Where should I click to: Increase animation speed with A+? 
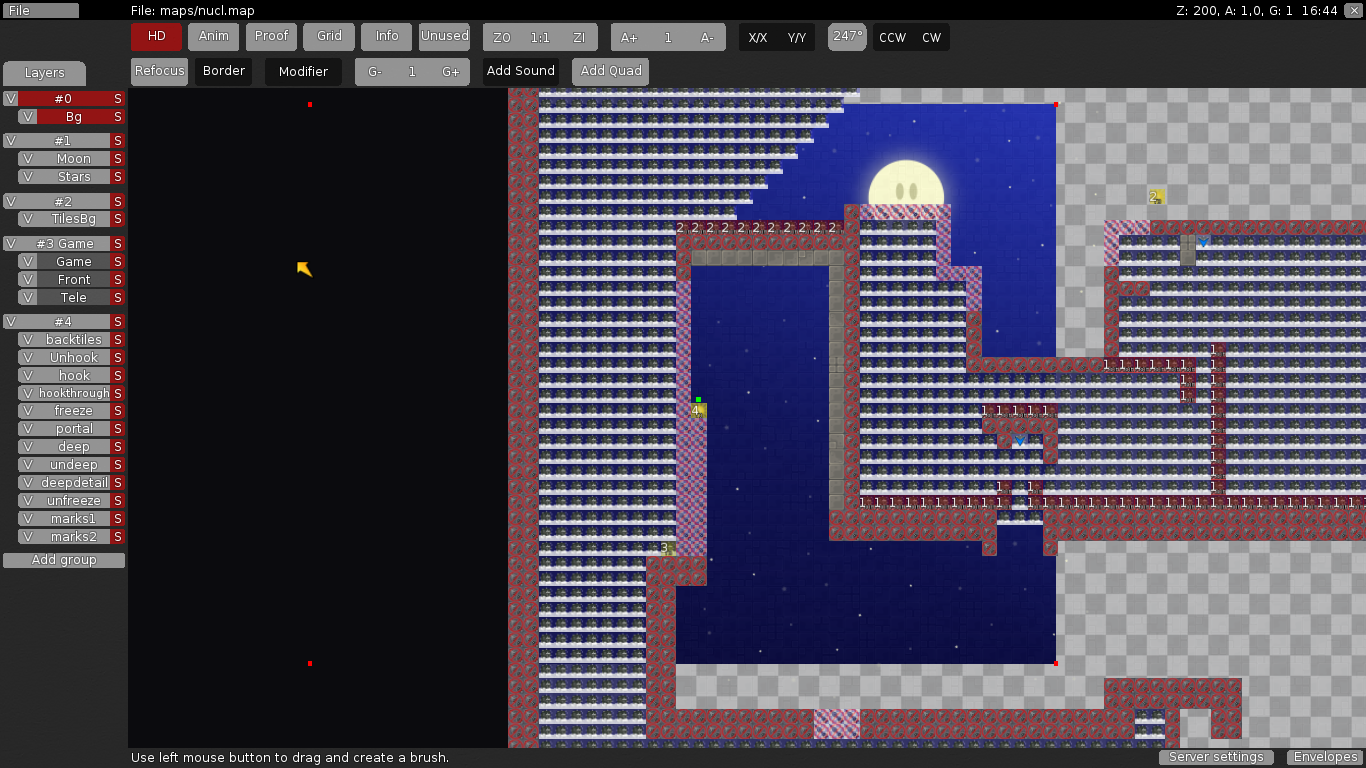629,38
